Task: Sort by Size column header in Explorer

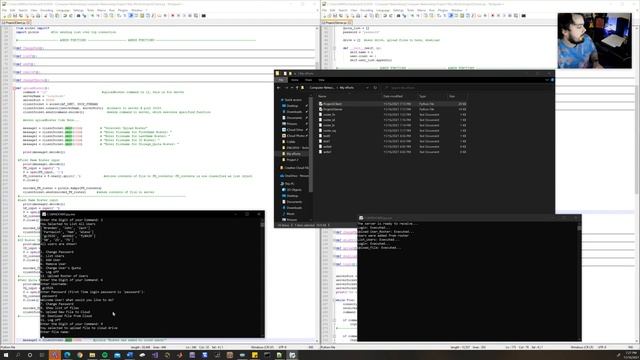Action: (x=452, y=96)
